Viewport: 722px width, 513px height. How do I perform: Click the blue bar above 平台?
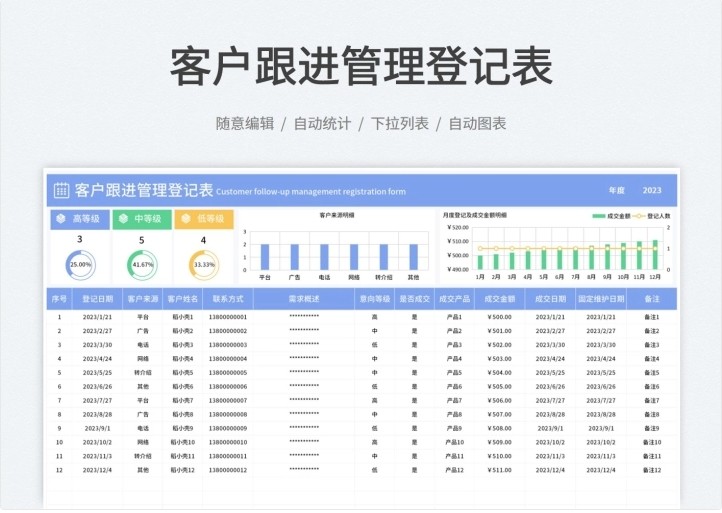(265, 257)
